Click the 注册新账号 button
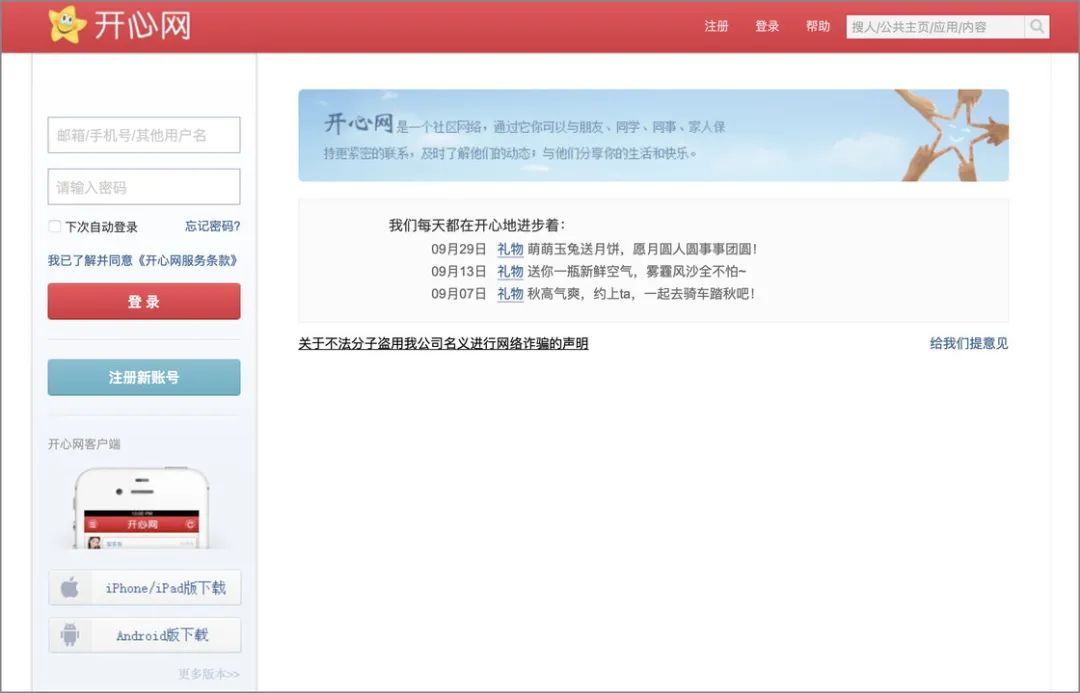 (x=144, y=377)
